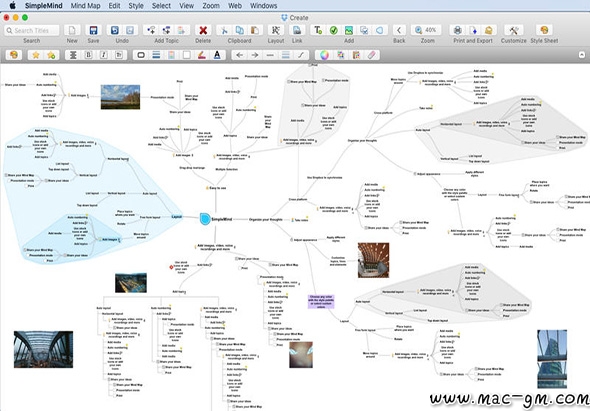
Task: Export the mind map with the export icon
Action: point(473,30)
